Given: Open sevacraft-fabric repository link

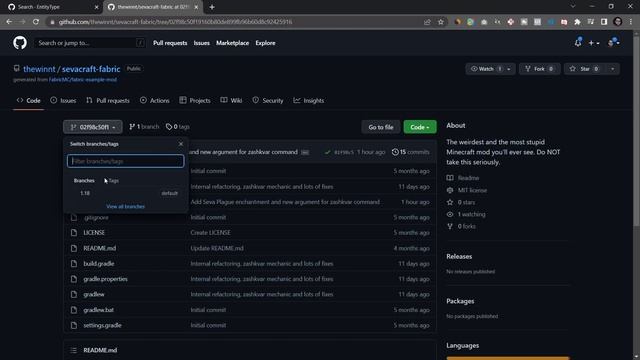Looking at the screenshot, I should point(91,69).
